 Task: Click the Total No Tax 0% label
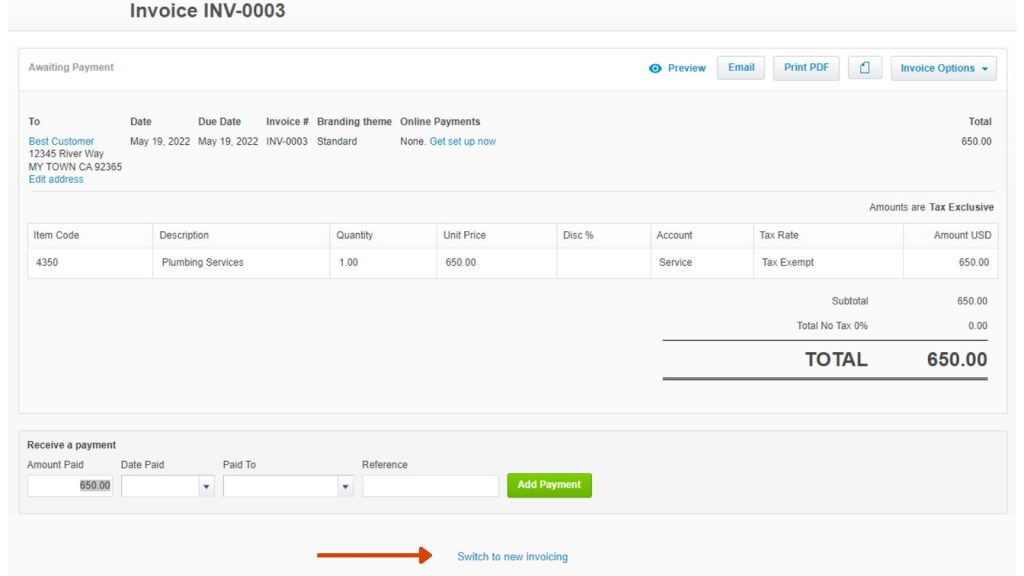[x=832, y=326]
